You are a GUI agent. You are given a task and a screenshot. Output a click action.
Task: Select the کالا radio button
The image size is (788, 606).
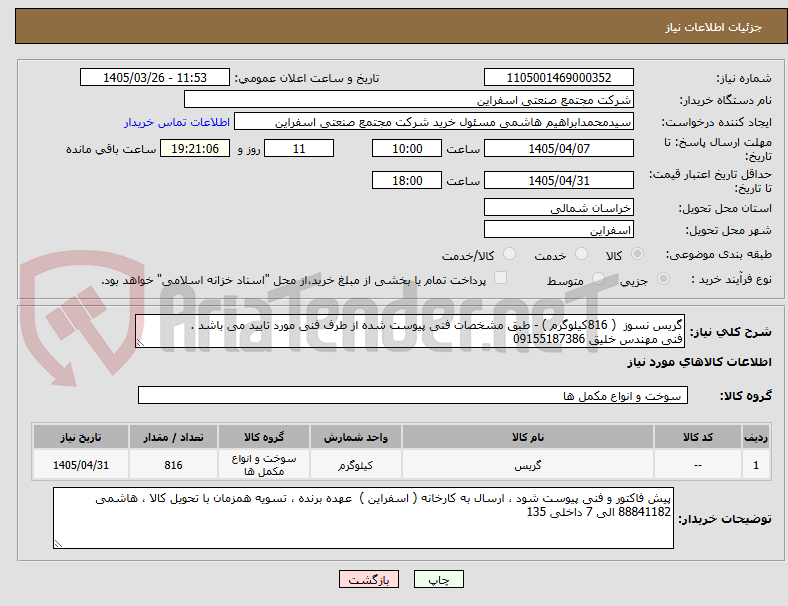(637, 254)
